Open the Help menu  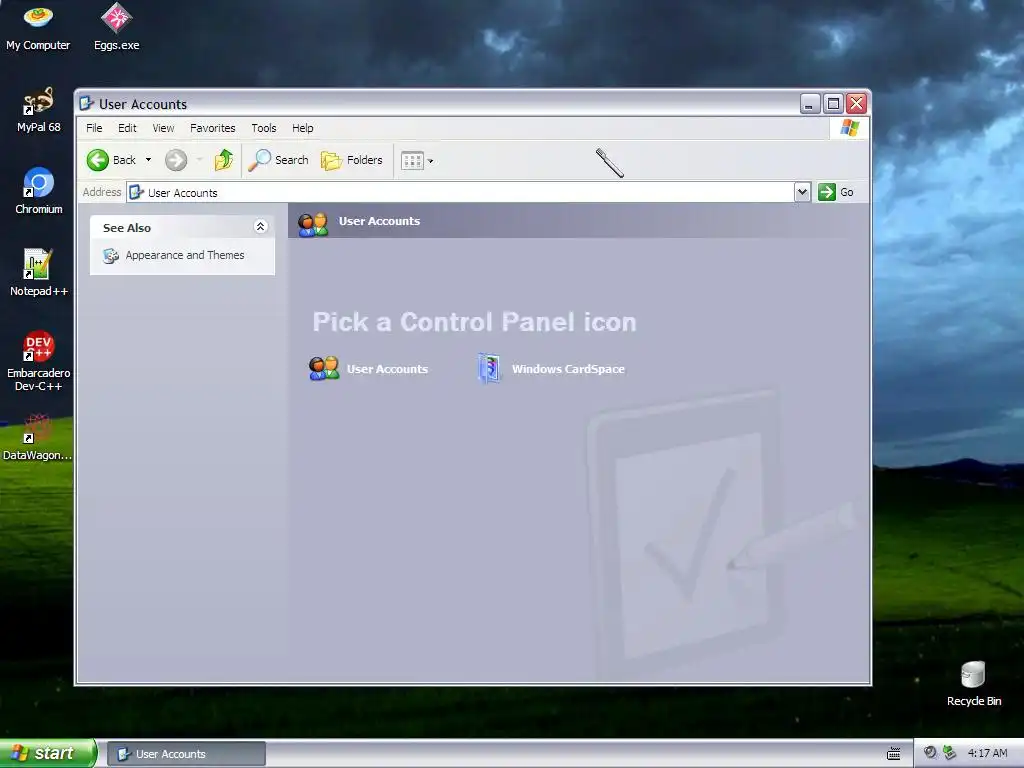coord(302,128)
